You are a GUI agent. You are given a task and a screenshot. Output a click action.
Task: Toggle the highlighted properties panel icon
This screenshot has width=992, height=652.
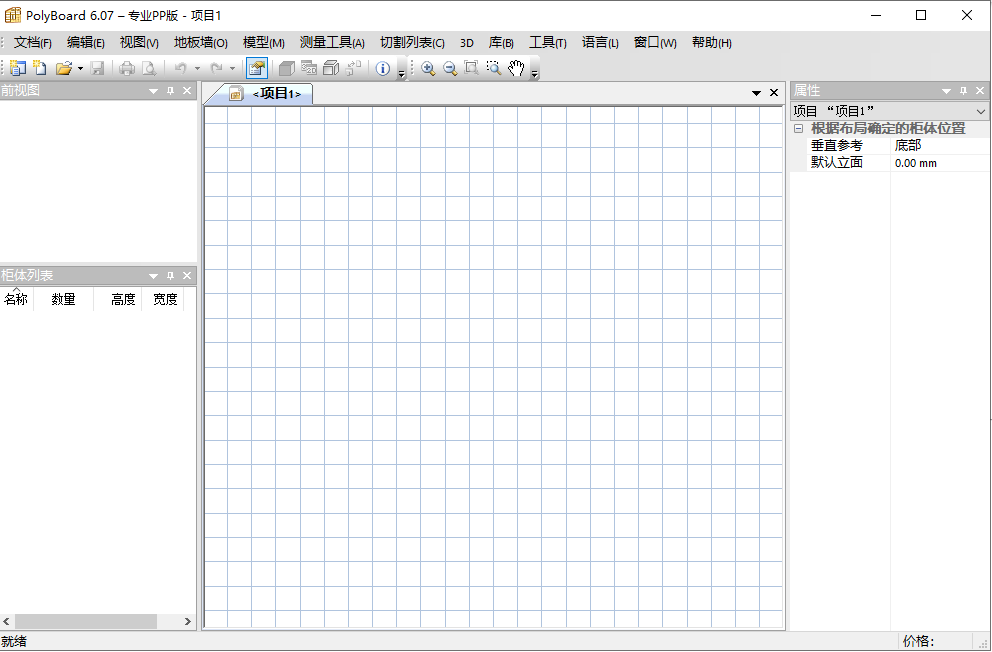257,68
